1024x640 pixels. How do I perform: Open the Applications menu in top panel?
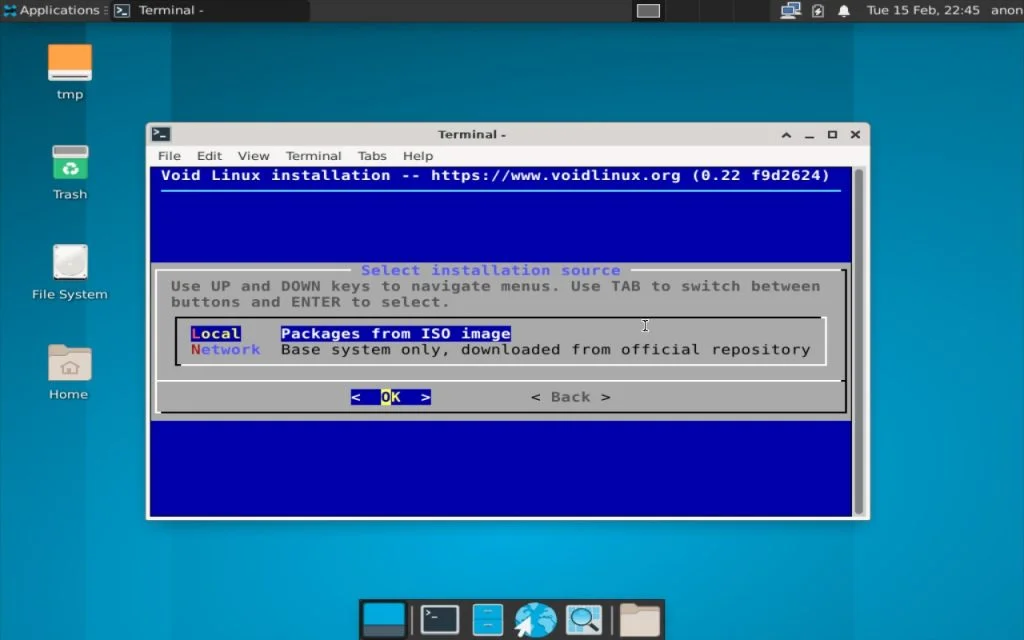pyautogui.click(x=50, y=10)
